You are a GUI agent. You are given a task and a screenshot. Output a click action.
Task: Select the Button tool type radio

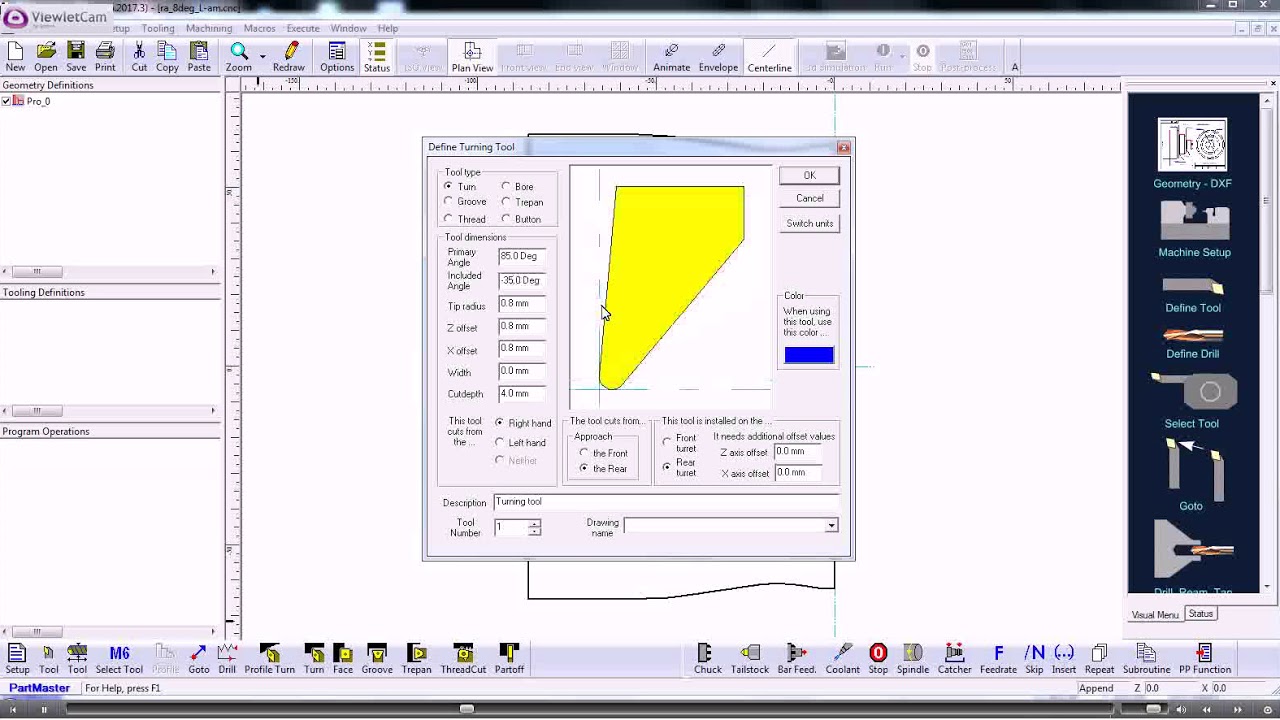point(506,219)
